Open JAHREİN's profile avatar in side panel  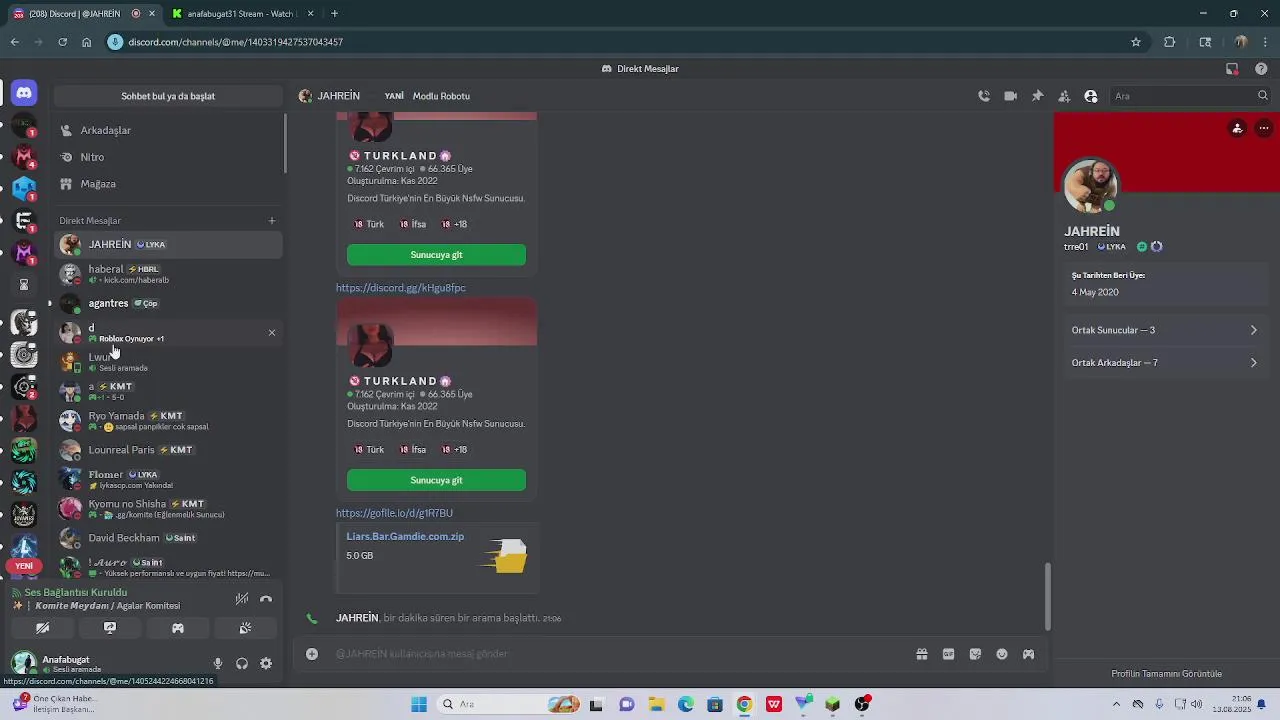click(x=1091, y=185)
